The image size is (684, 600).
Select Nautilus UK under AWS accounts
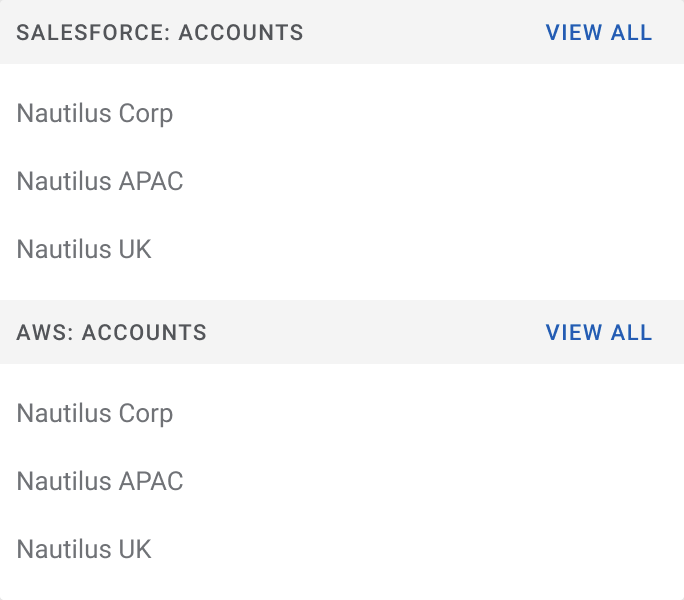tap(84, 549)
